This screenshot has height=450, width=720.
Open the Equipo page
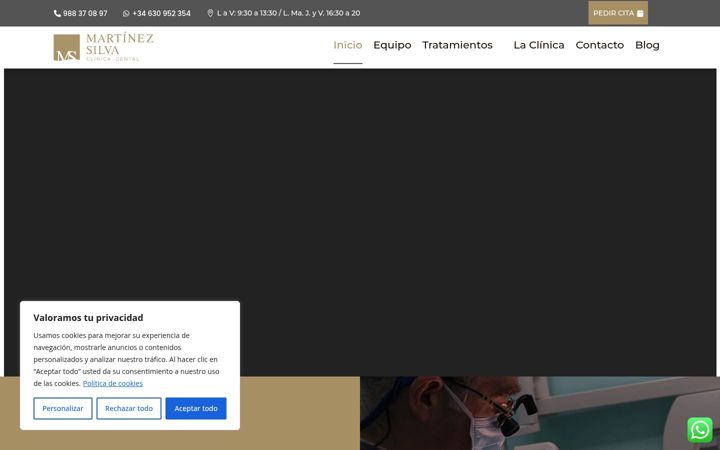(x=392, y=45)
